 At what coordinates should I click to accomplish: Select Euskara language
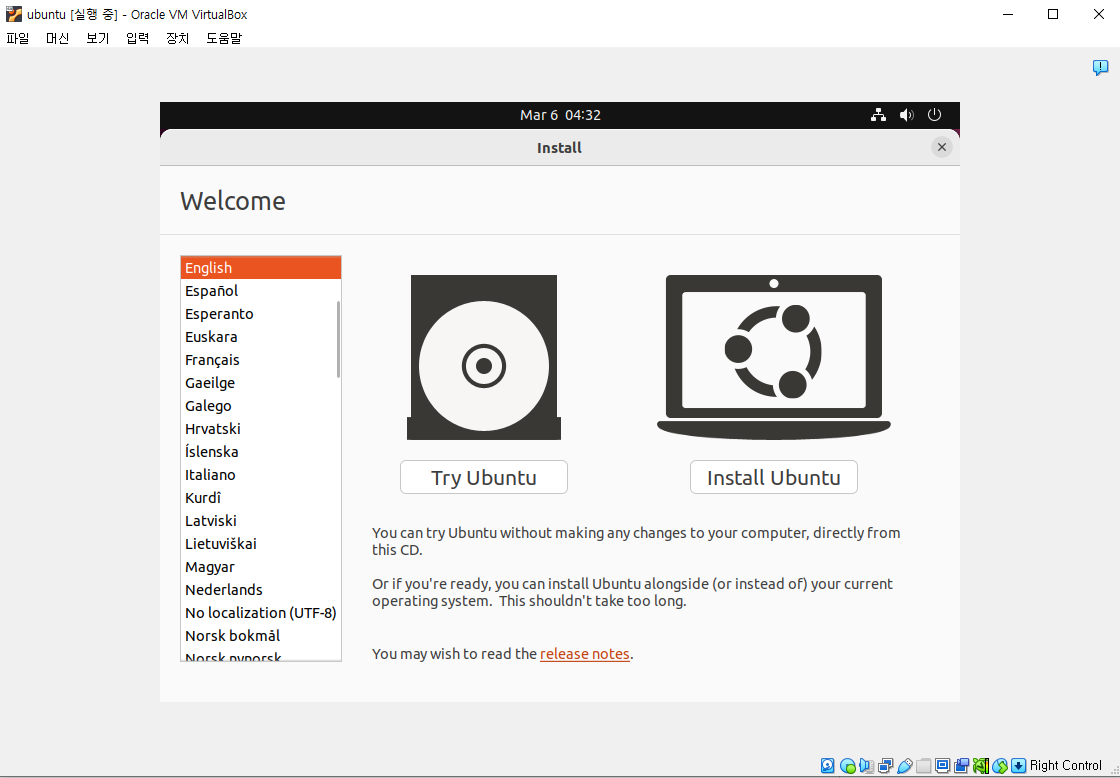(261, 336)
